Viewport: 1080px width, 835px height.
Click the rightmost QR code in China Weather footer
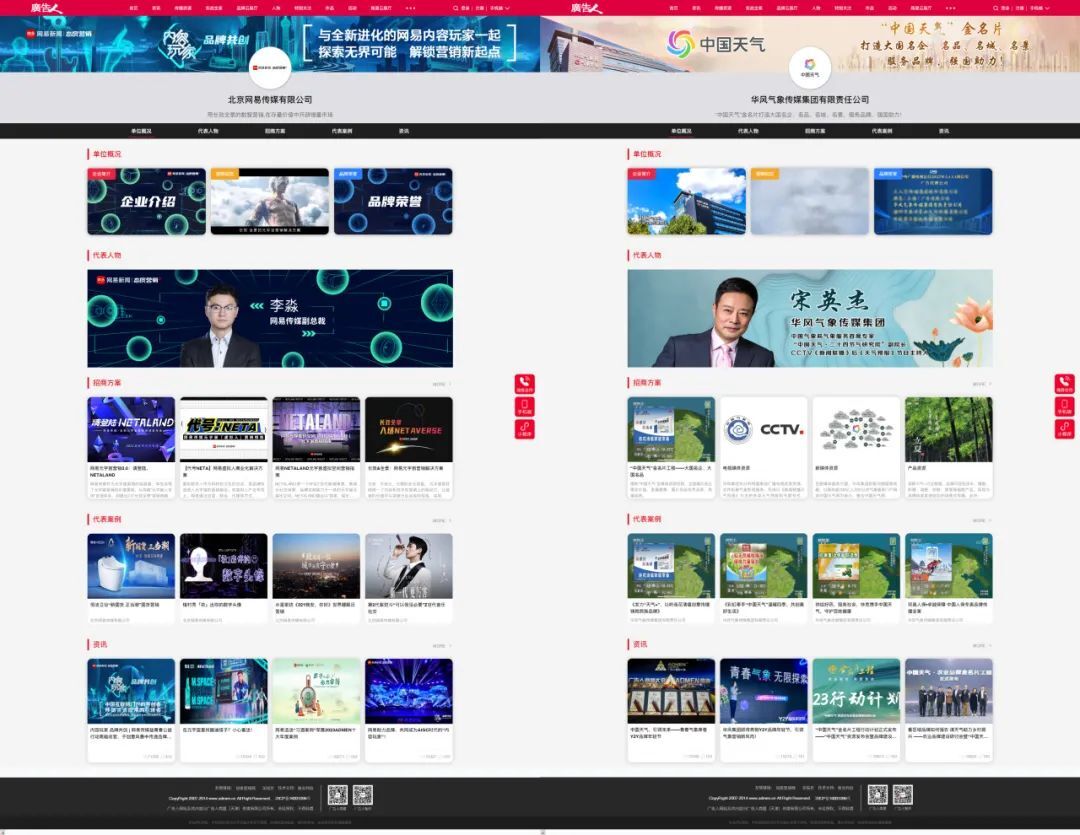click(x=903, y=795)
